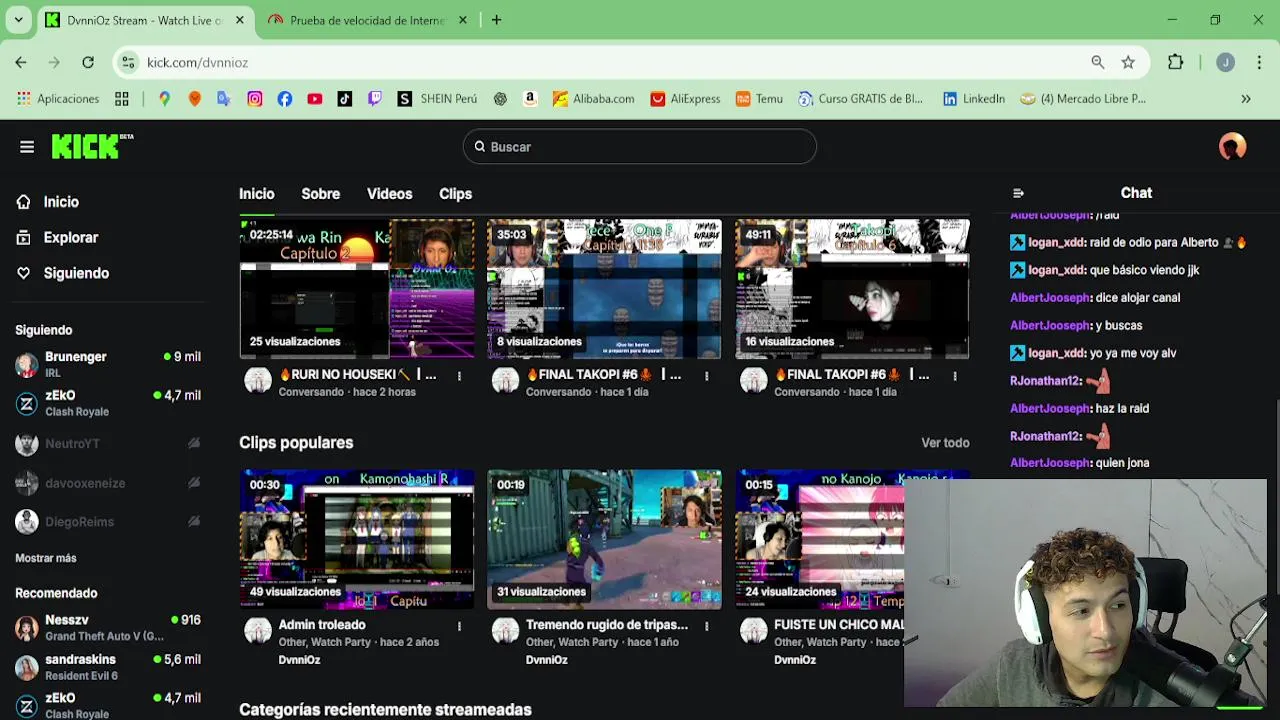
Task: Open offline channel davooxeneize
Action: pos(108,483)
